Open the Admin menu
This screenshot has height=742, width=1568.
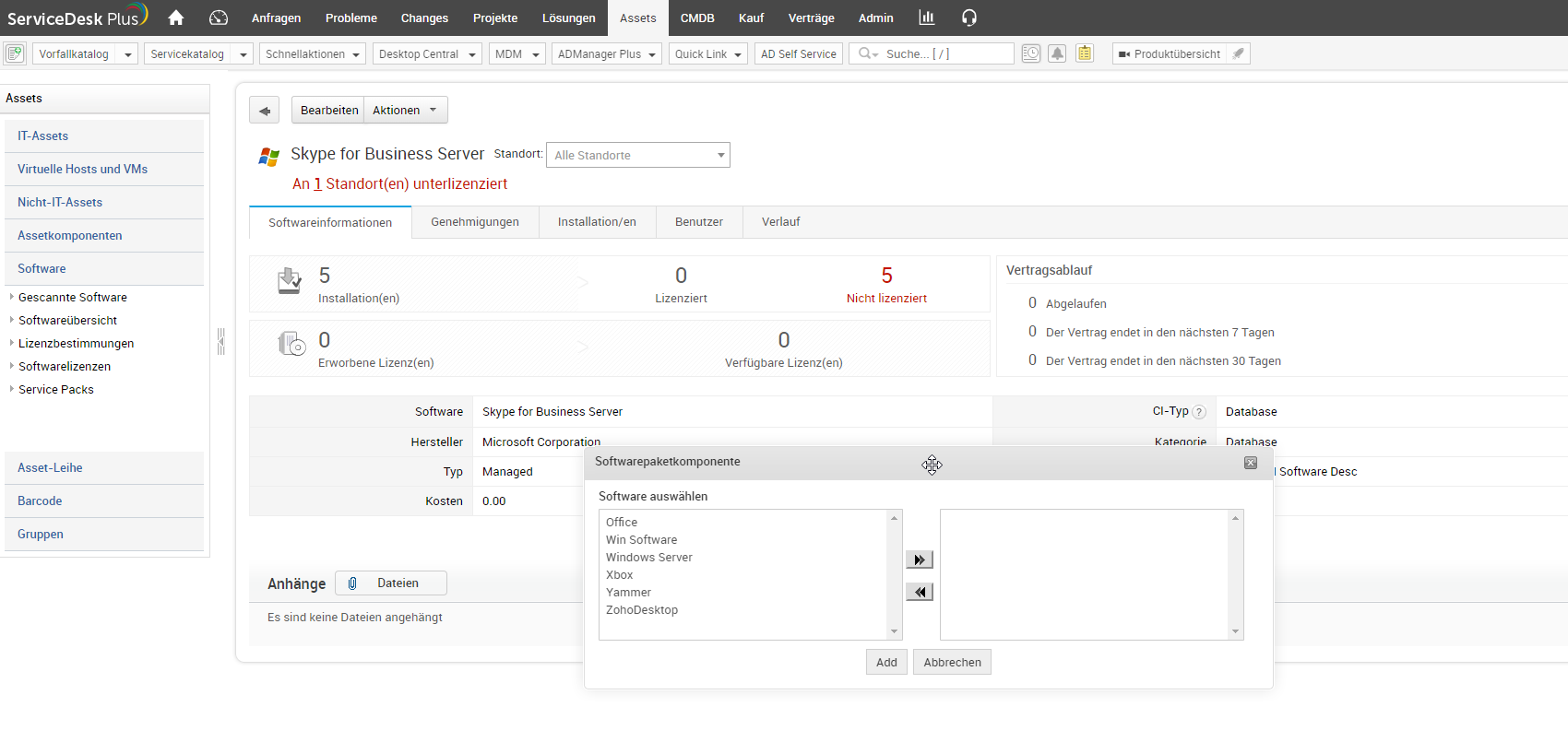[875, 18]
